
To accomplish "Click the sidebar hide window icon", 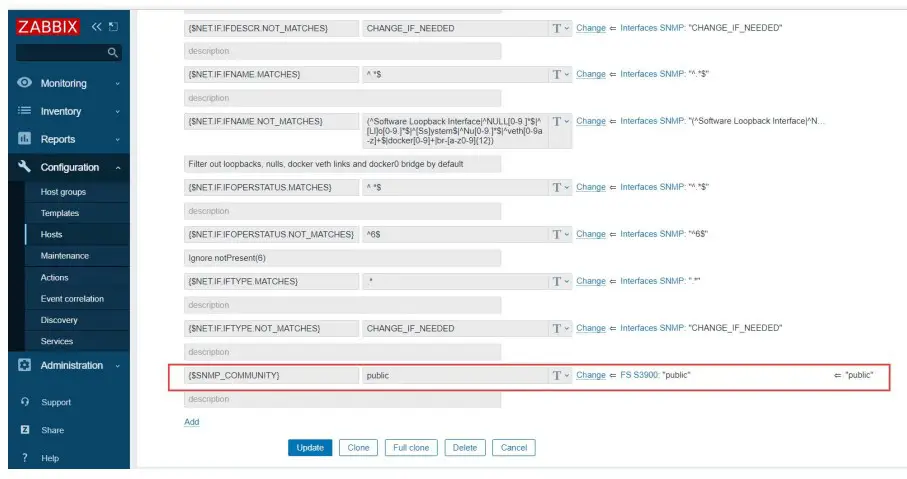I will 113,27.
